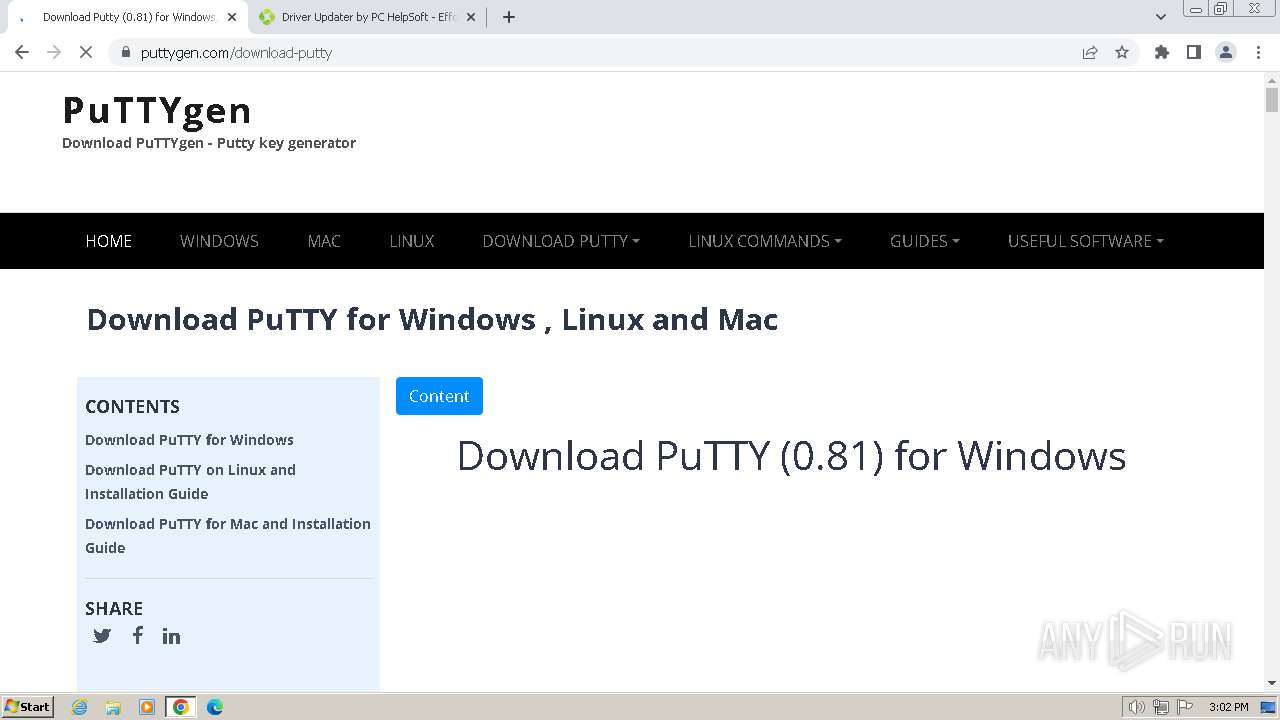Click the page vertical scrollbar thumb
The image size is (1280, 720).
1272,100
